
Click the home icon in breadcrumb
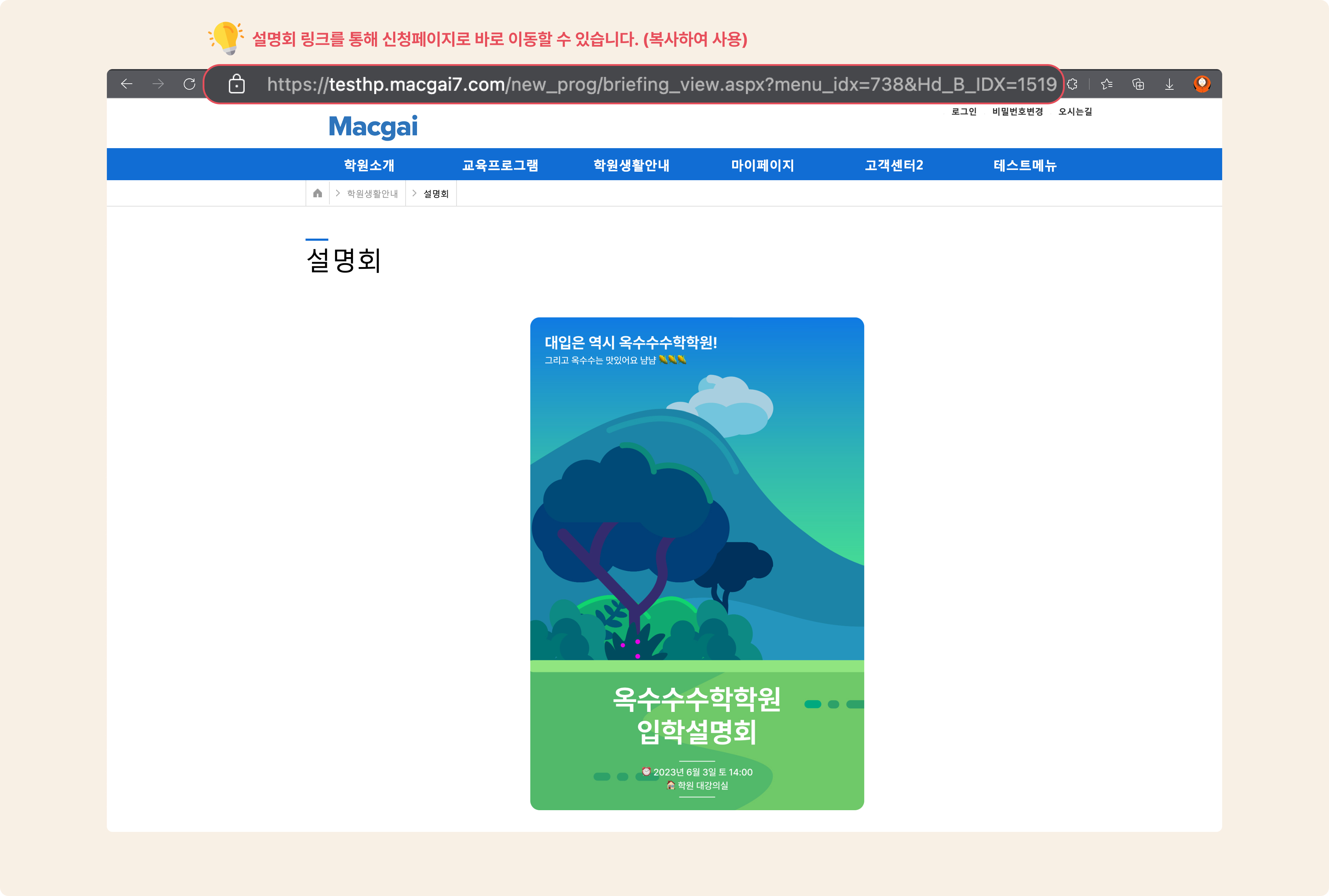coord(318,193)
